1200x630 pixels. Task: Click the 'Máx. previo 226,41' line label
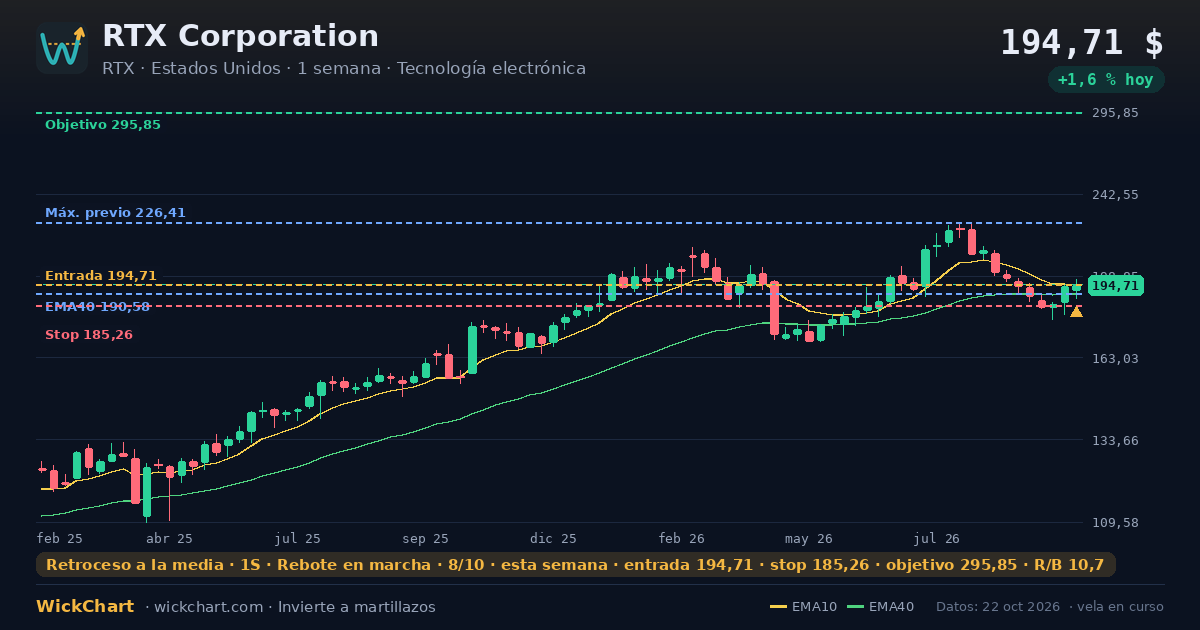115,213
